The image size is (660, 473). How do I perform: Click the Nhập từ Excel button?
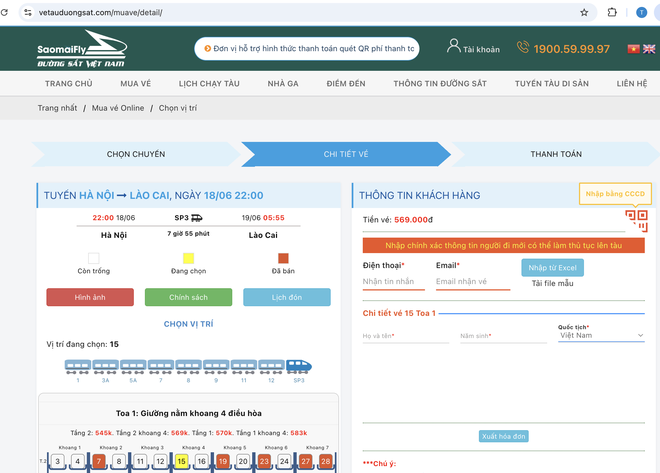click(x=552, y=268)
